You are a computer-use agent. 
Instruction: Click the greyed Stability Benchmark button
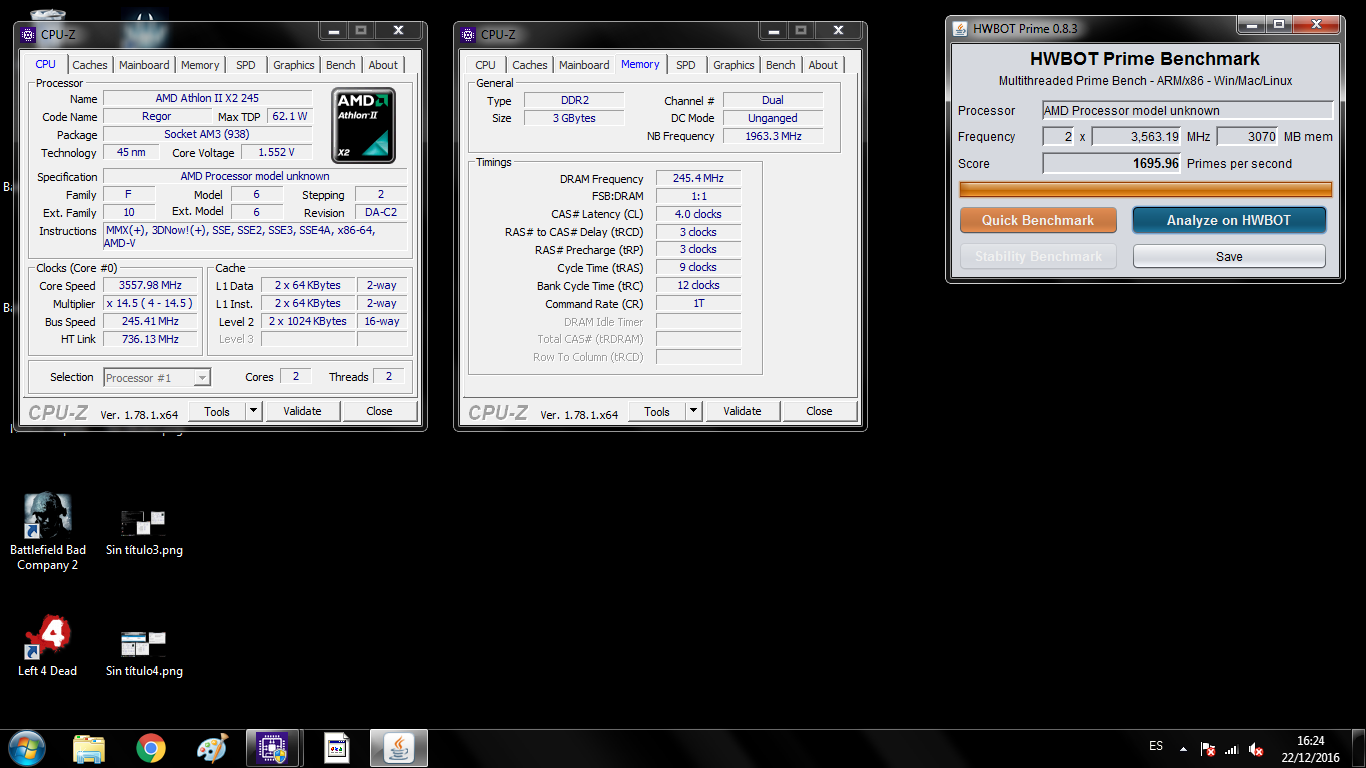point(1038,256)
